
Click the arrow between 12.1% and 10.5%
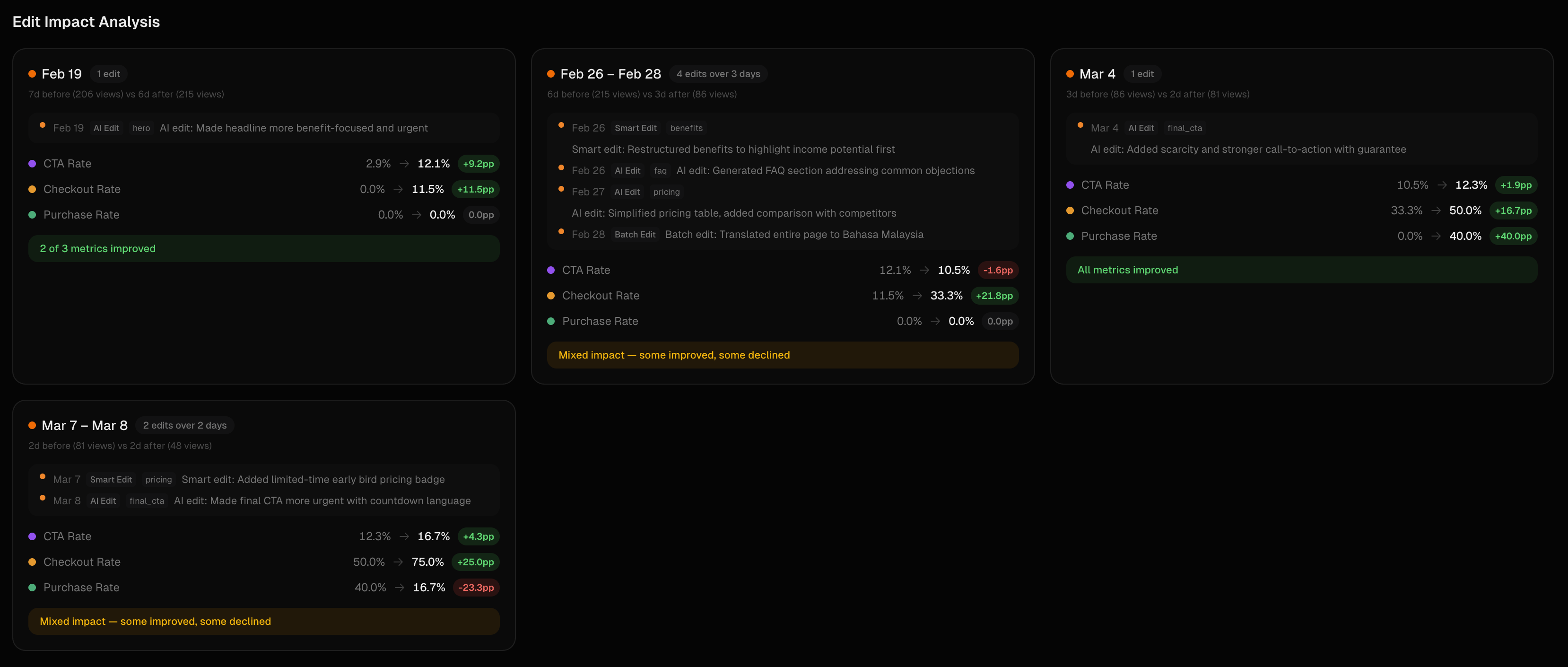(x=924, y=271)
